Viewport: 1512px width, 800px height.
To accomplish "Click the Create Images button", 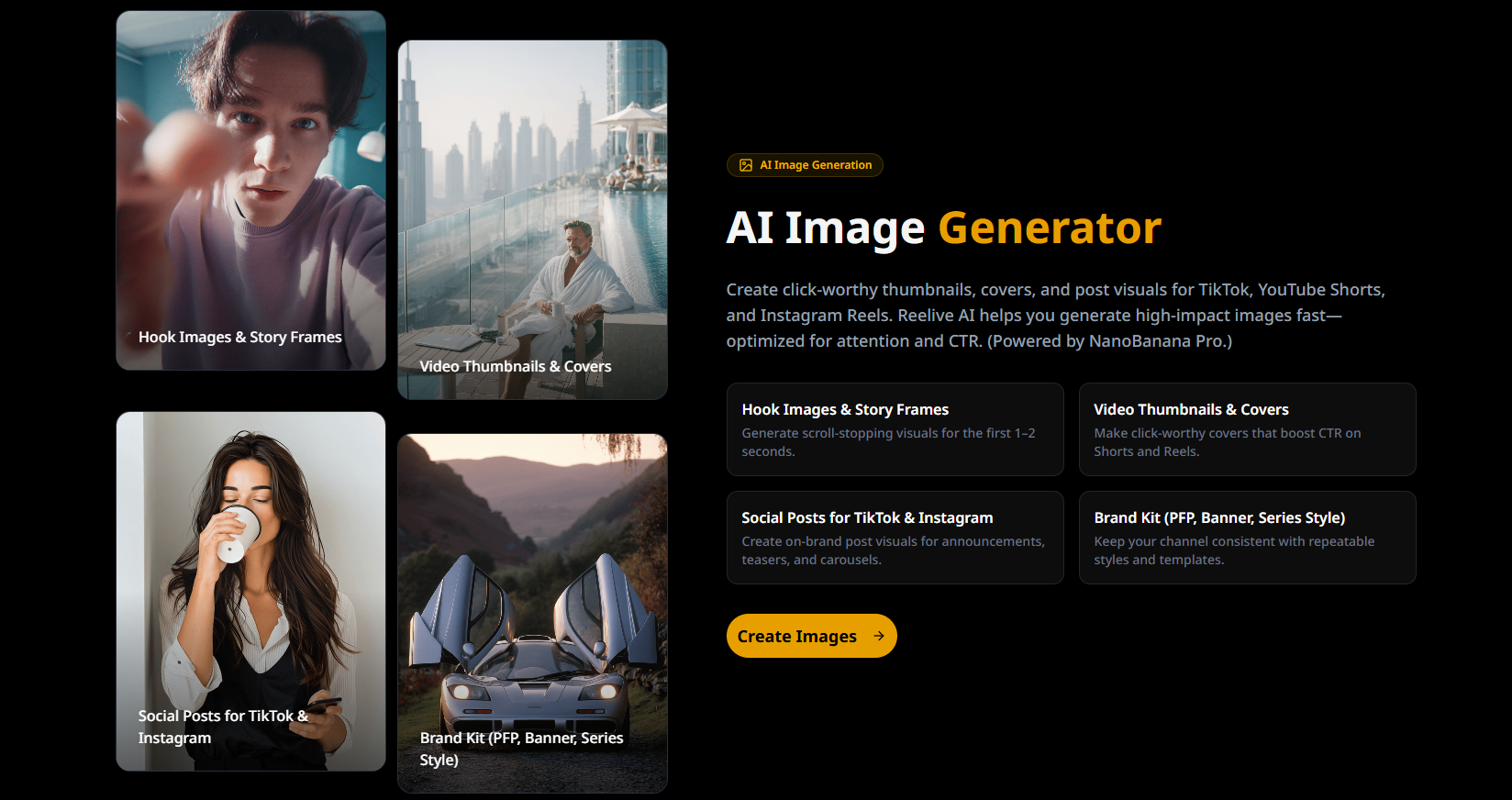I will [x=811, y=636].
